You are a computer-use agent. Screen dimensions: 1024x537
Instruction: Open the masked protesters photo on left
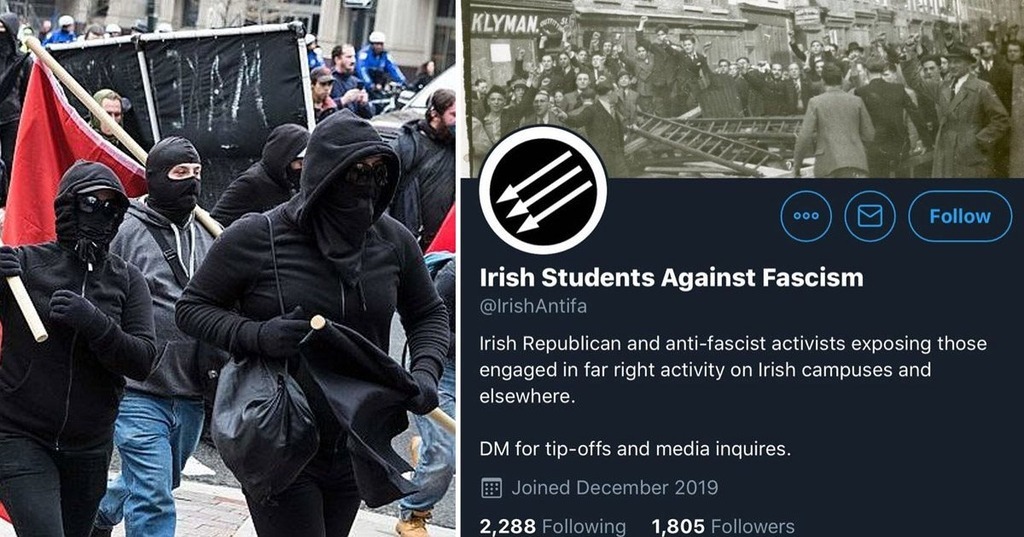coord(228,268)
